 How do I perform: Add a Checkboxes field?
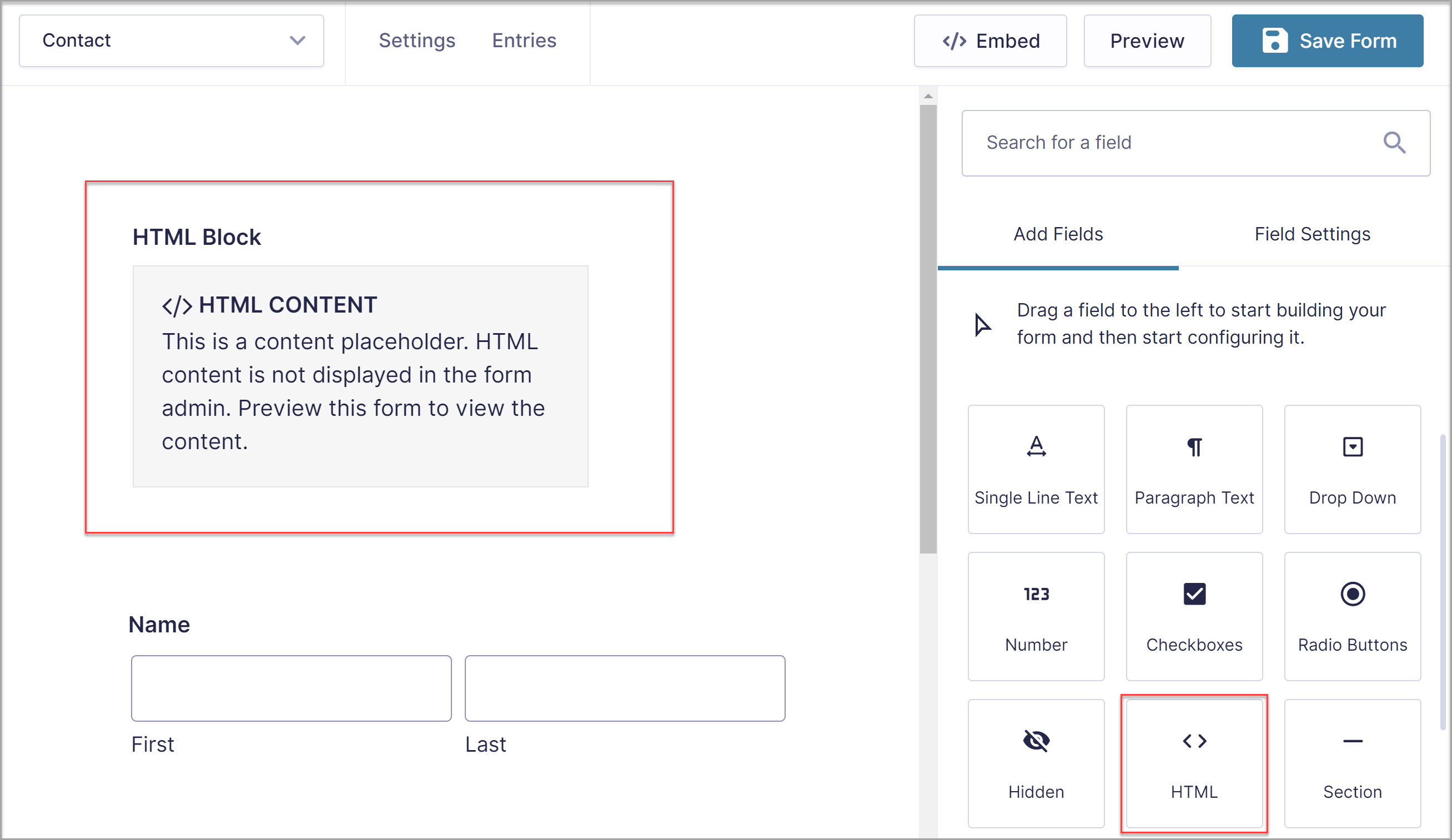[x=1194, y=616]
